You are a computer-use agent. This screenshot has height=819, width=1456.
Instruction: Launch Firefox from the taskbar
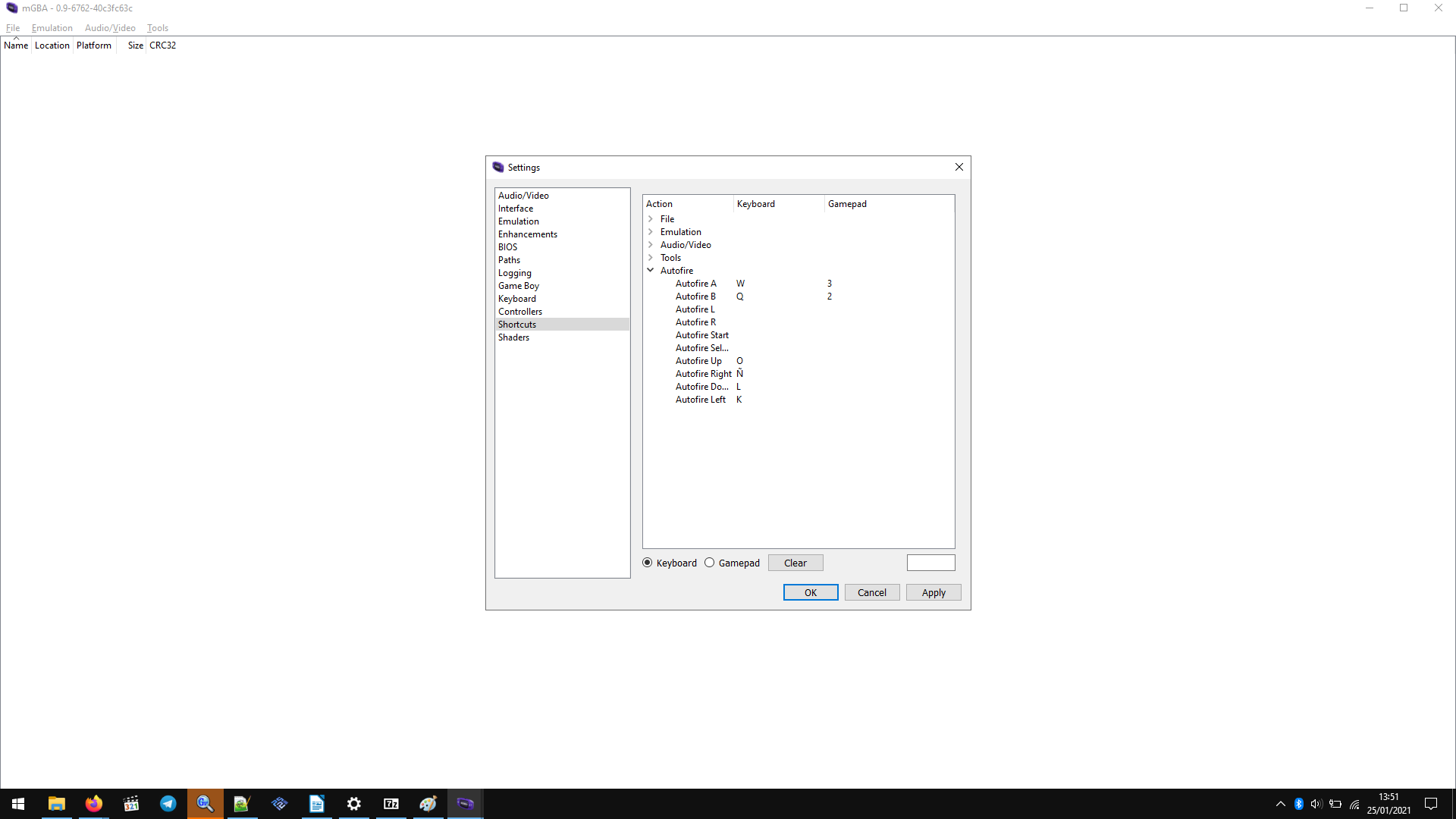tap(93, 803)
